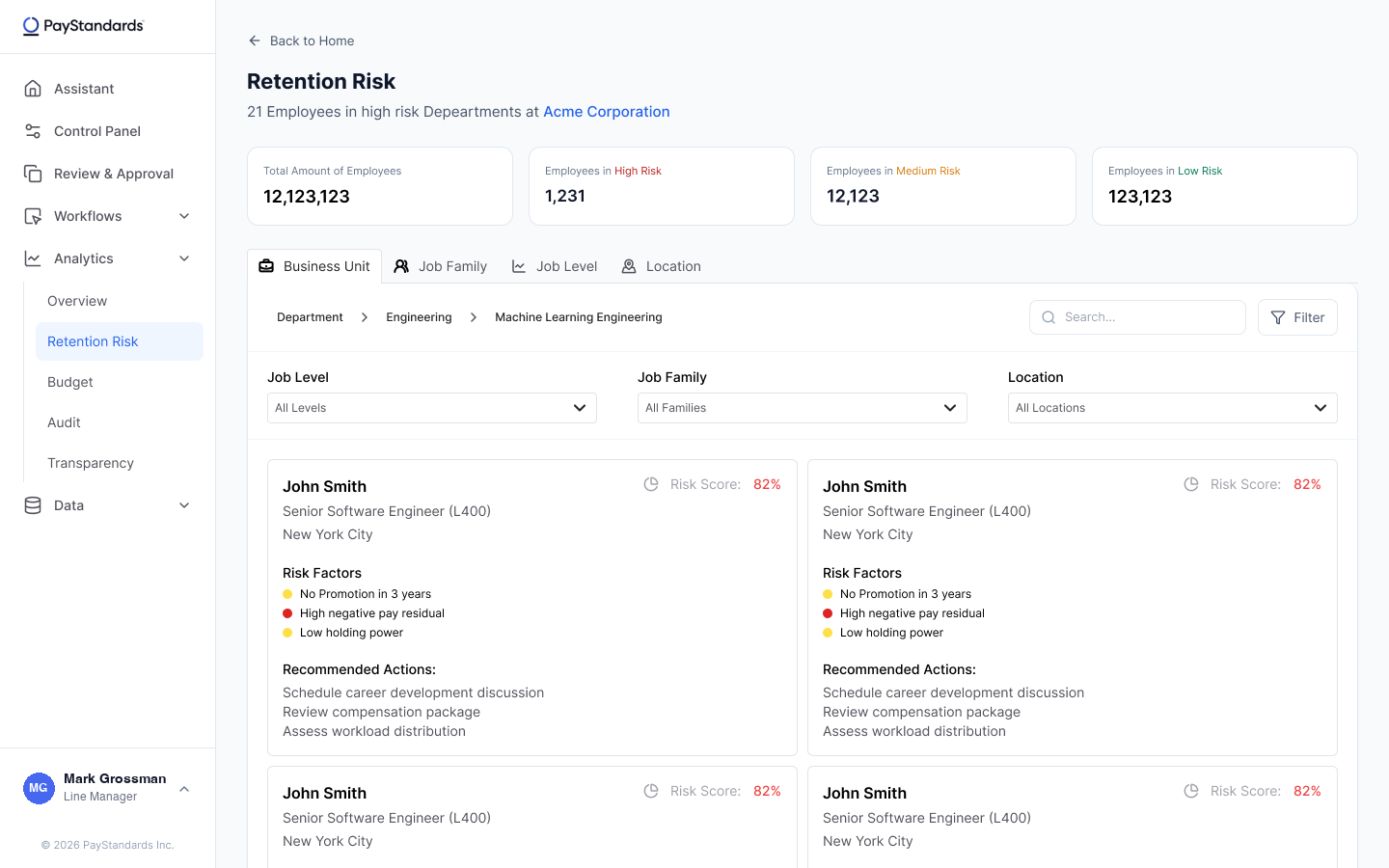Click the search magnifier icon
The width and height of the screenshot is (1389, 868).
click(1049, 317)
